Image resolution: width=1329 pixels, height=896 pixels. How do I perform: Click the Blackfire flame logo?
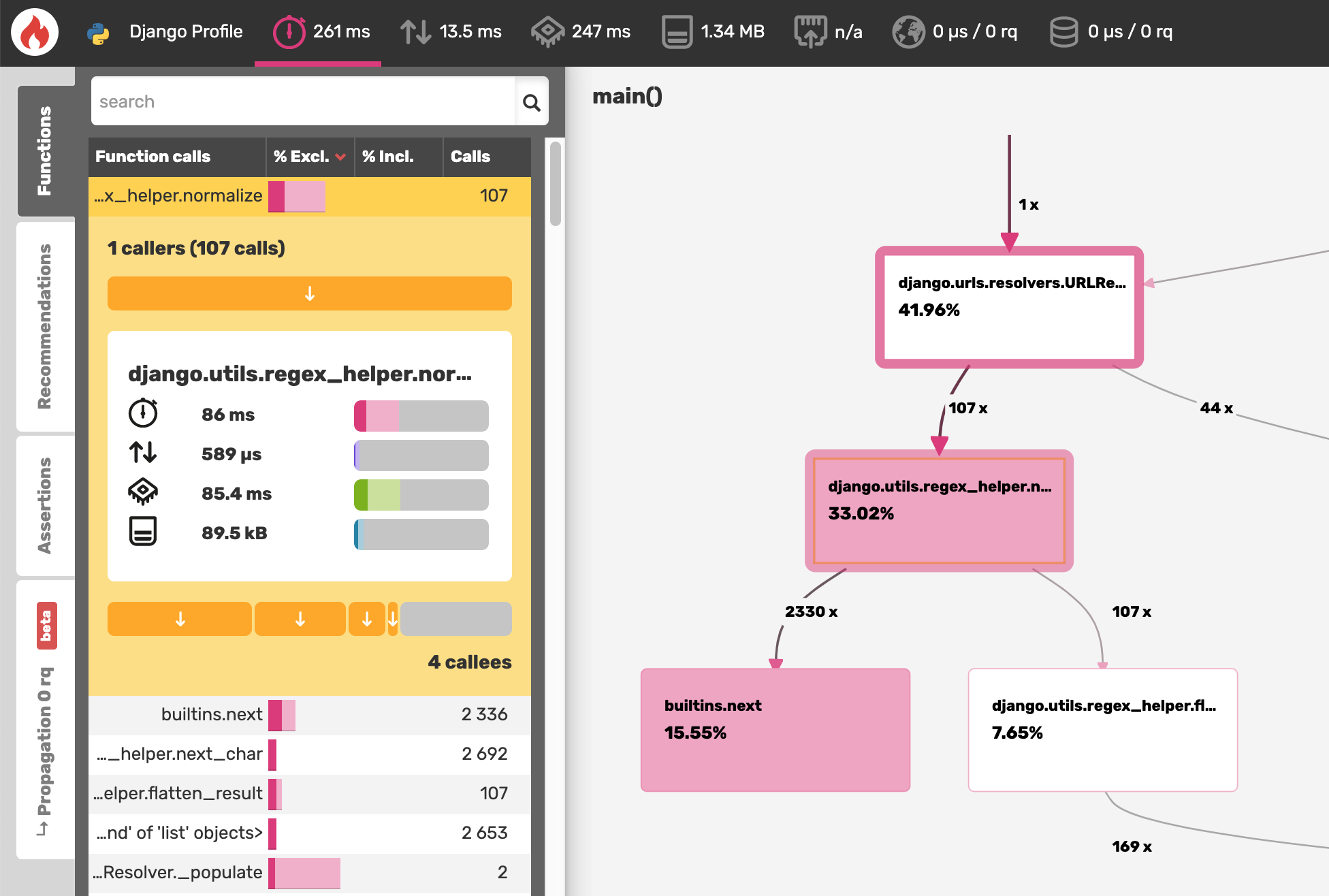click(33, 31)
